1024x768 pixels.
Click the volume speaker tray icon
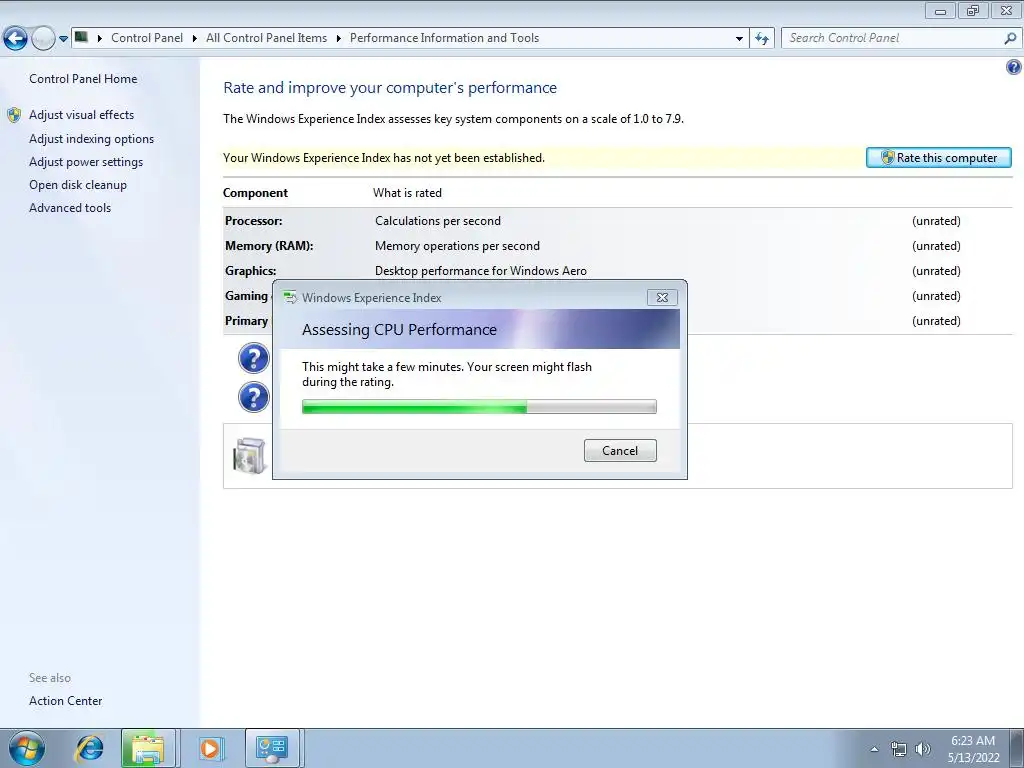tap(923, 749)
